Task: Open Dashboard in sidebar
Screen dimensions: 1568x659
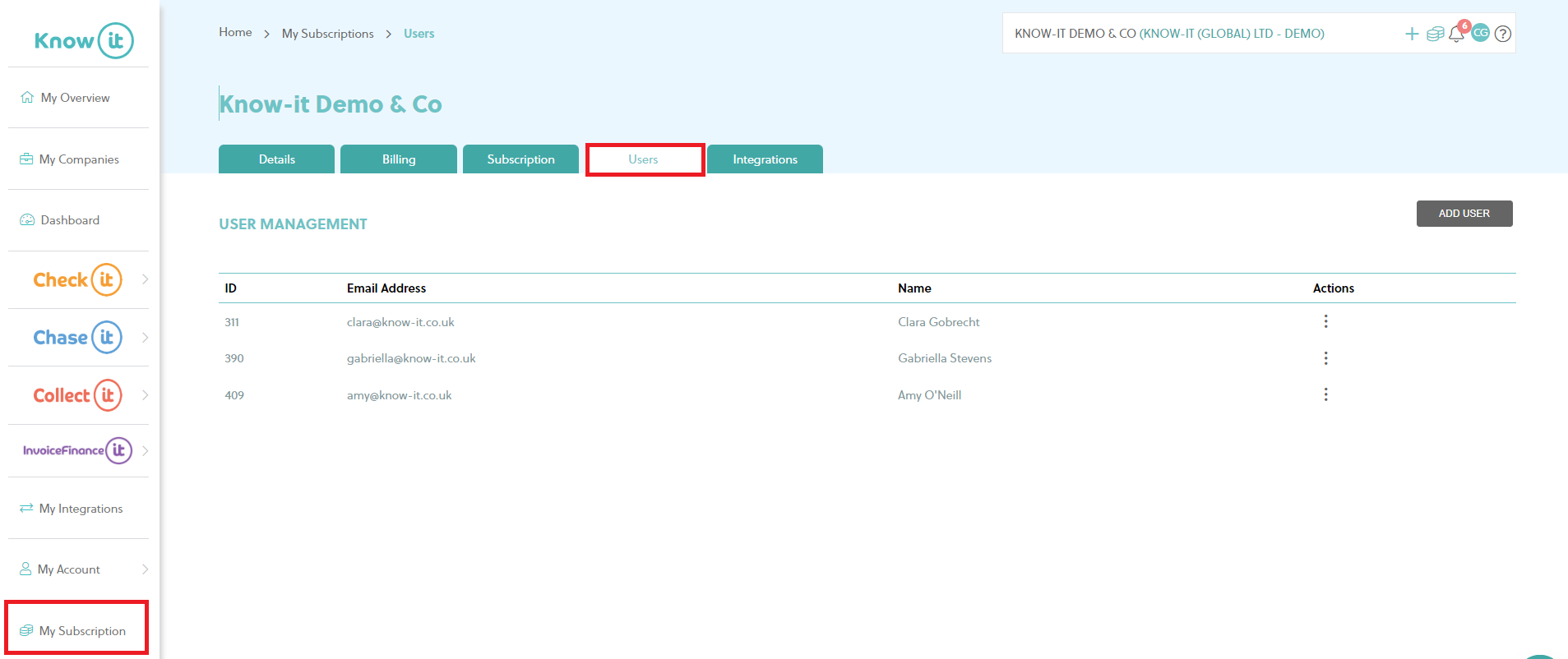Action: point(59,220)
